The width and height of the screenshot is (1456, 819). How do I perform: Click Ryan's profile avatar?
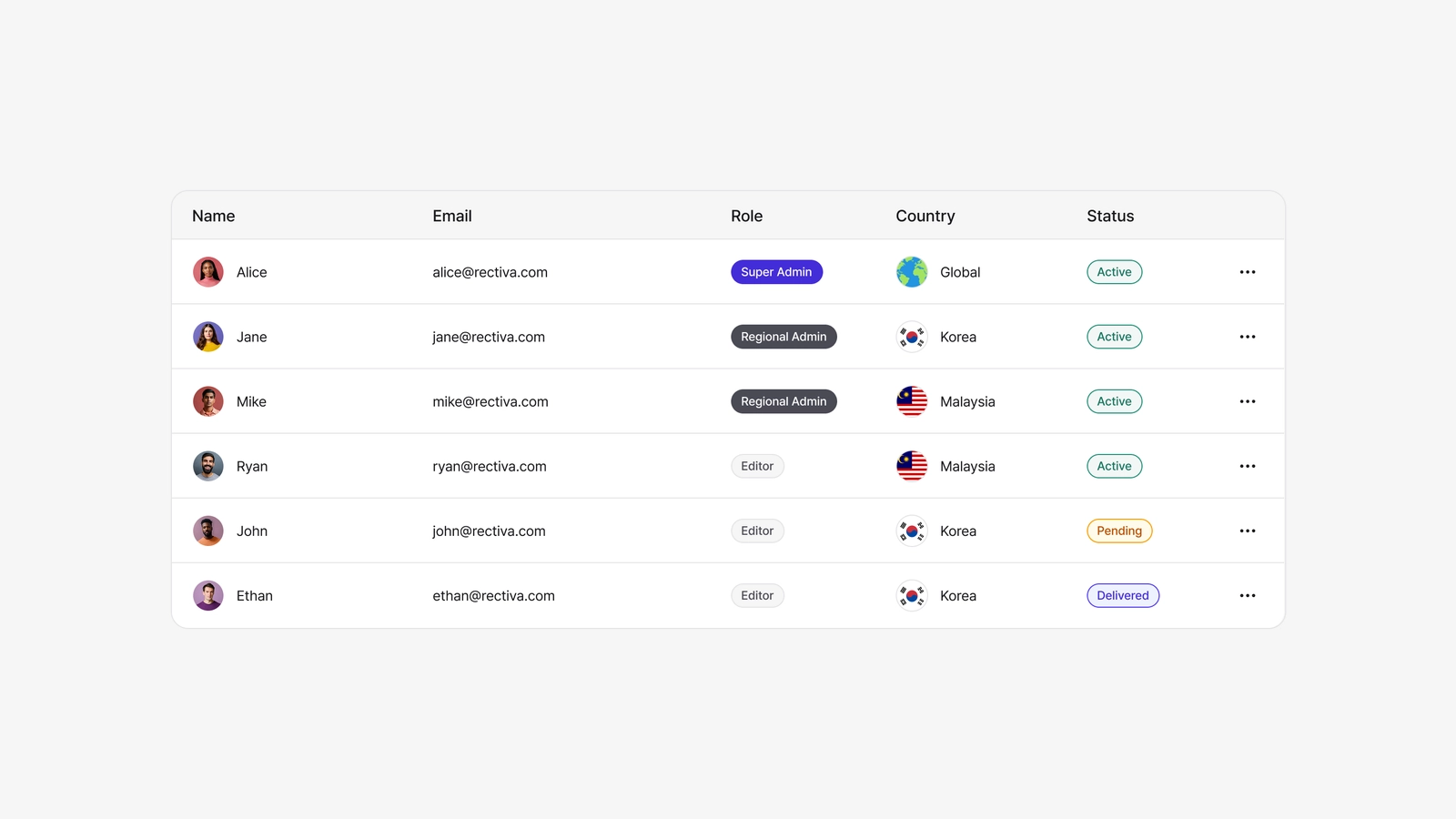pos(208,466)
